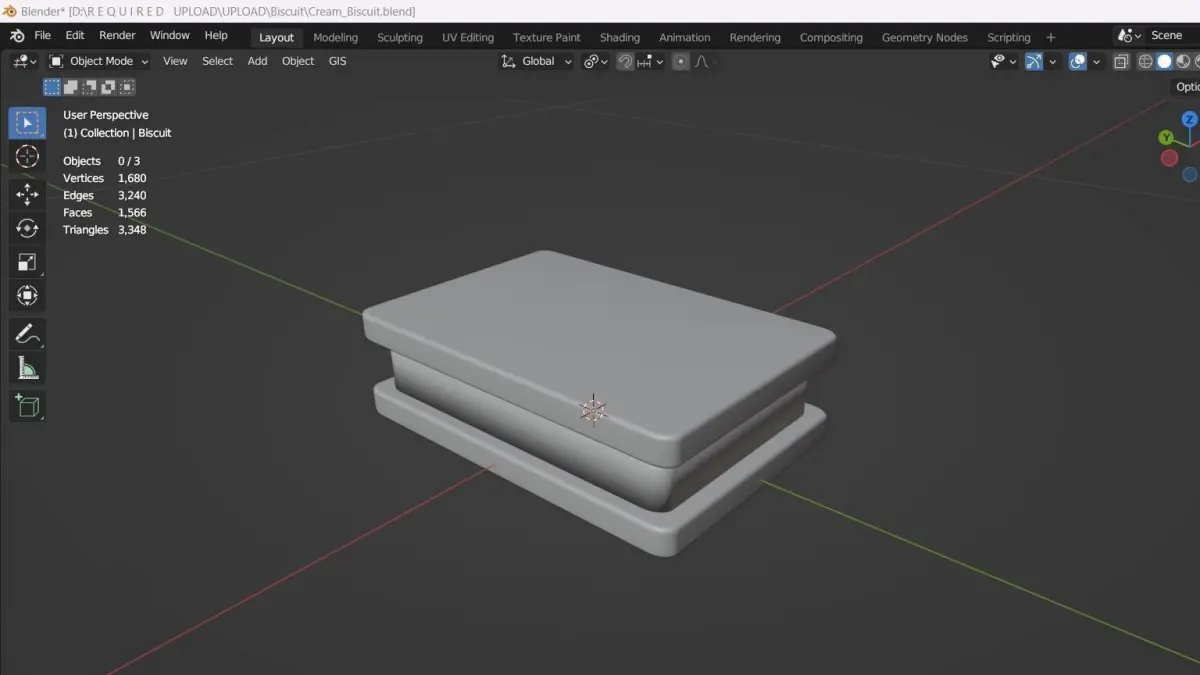
Task: Switch to the Texture Paint workspace
Action: 547,37
